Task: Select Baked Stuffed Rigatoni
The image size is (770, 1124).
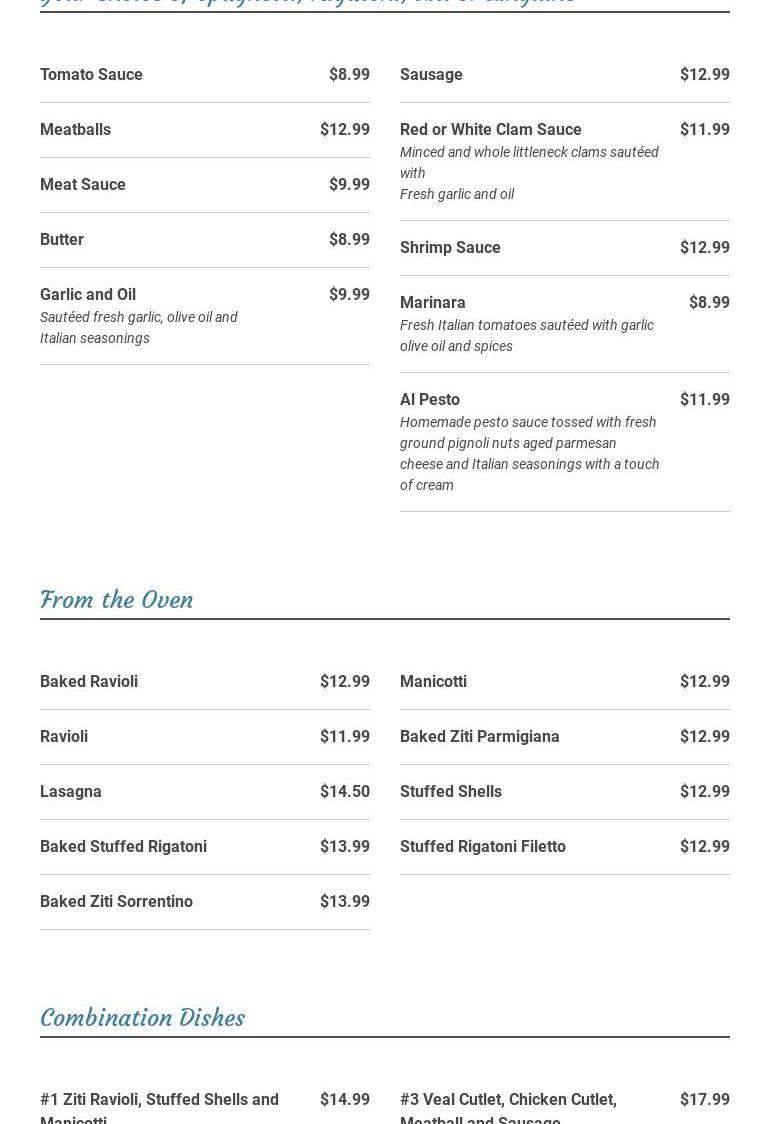Action: [x=123, y=847]
